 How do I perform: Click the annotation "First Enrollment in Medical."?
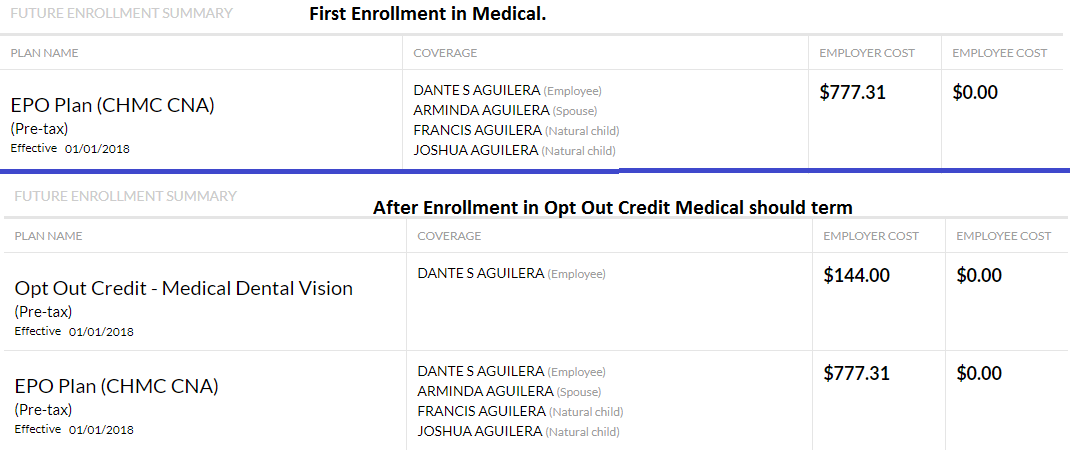click(427, 15)
